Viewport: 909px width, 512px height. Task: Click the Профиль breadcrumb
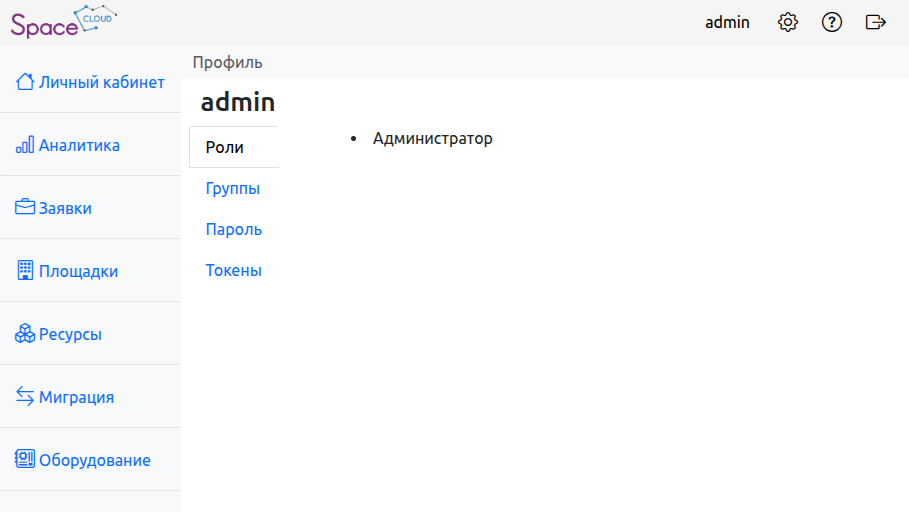228,62
